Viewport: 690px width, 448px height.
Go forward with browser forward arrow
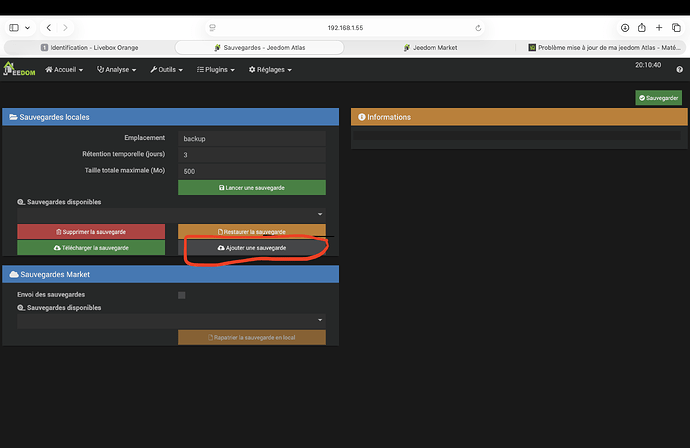65,28
